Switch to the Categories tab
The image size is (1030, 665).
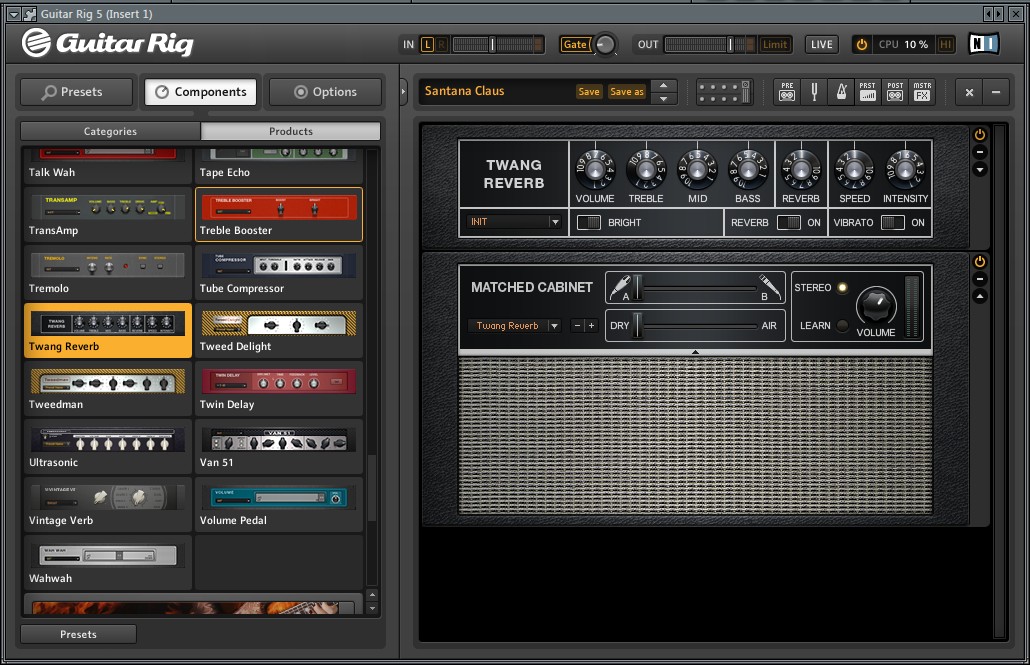[110, 131]
